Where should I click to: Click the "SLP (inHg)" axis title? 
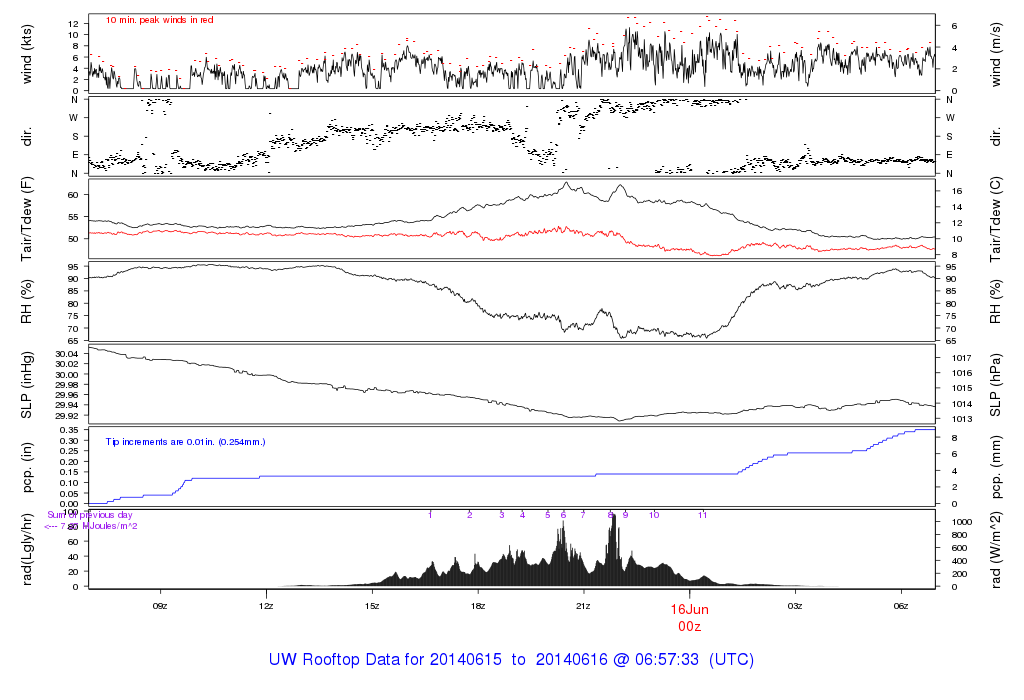point(27,385)
